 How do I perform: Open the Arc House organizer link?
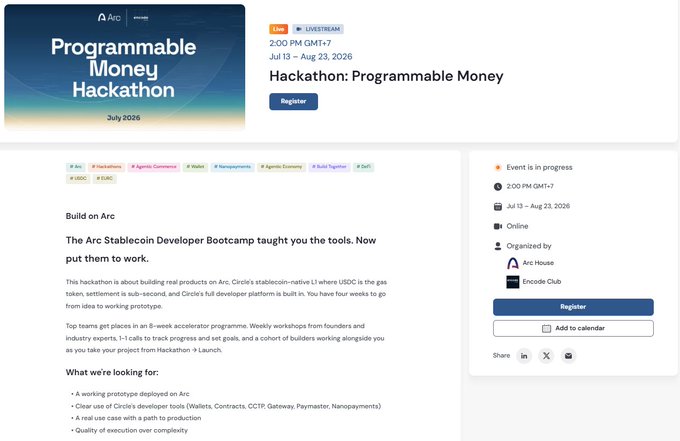[538, 263]
